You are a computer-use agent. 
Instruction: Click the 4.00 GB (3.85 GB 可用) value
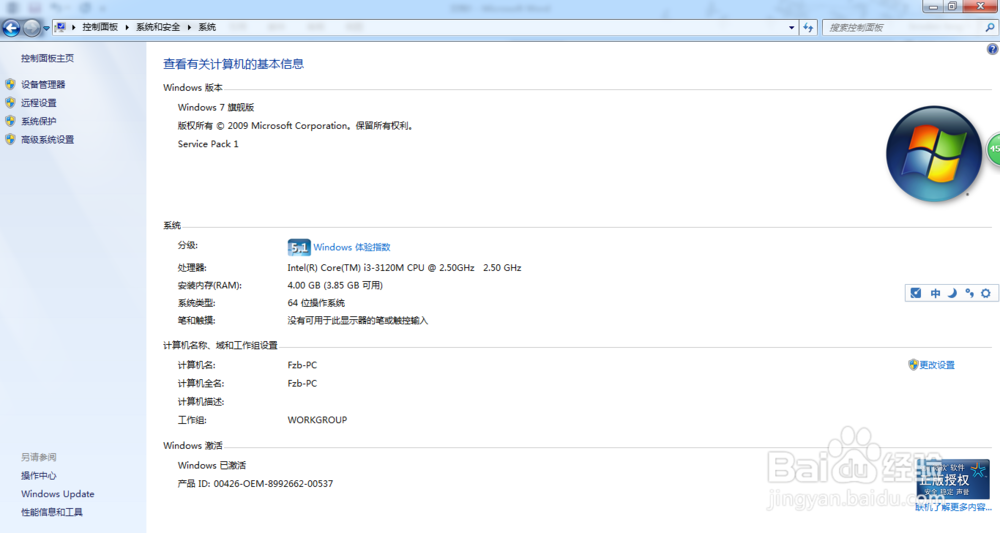click(335, 286)
